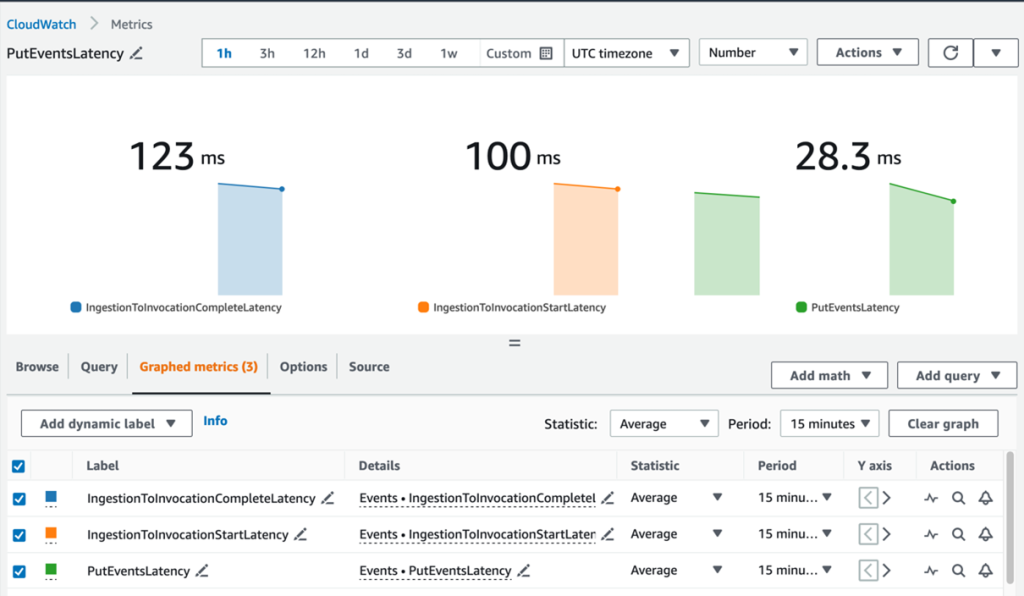Uncheck the select-all checkbox in table header

(18, 466)
